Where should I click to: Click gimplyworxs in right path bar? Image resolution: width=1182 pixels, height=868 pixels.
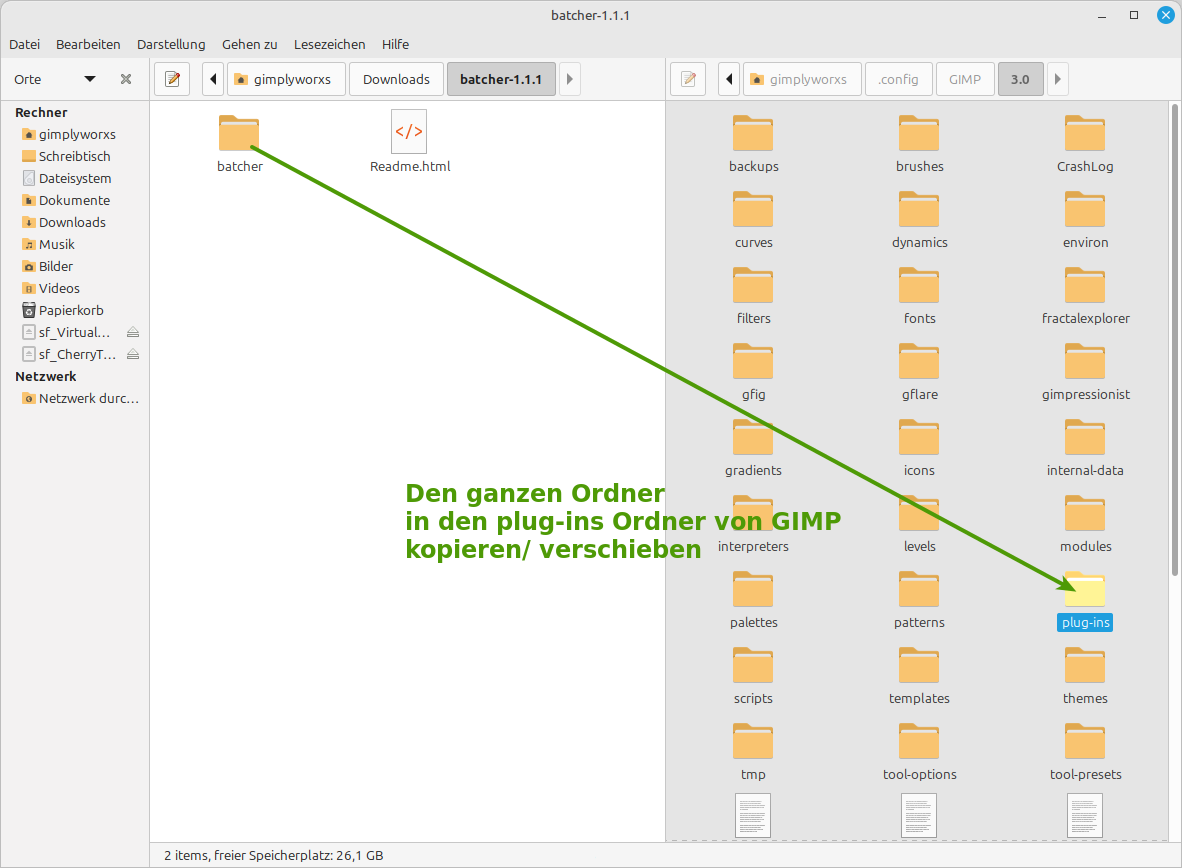tap(802, 79)
